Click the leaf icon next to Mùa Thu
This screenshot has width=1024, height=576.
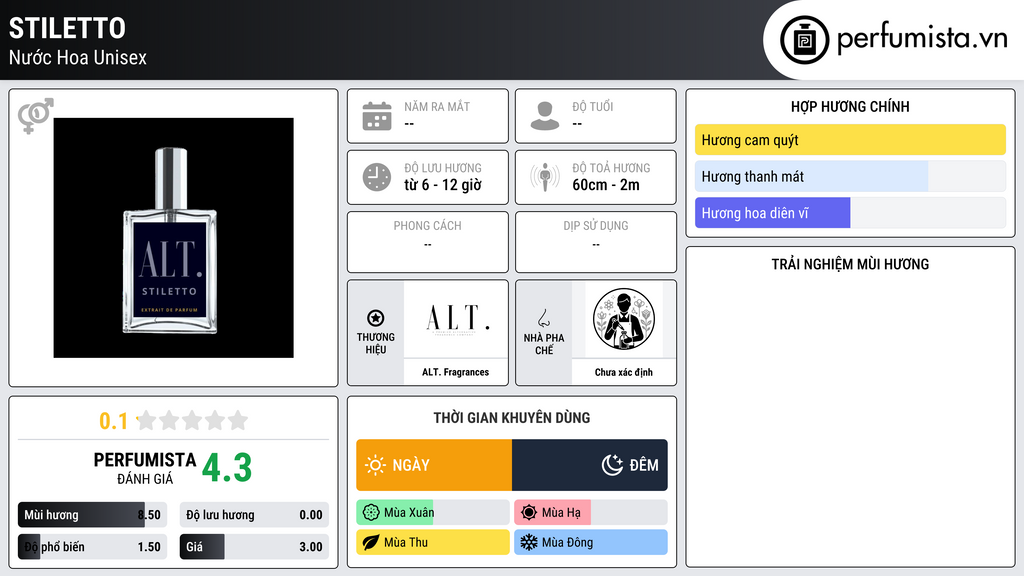tap(371, 542)
